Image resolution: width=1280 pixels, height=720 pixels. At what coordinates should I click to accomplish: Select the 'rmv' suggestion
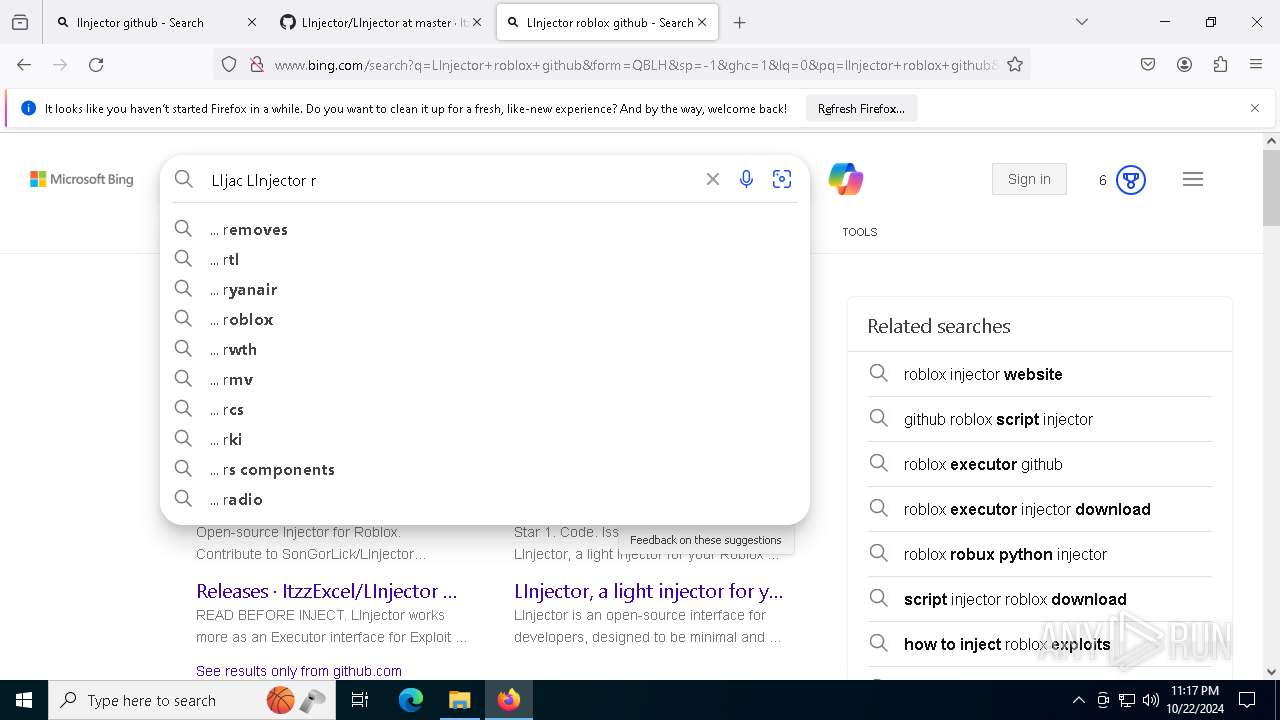(485, 379)
